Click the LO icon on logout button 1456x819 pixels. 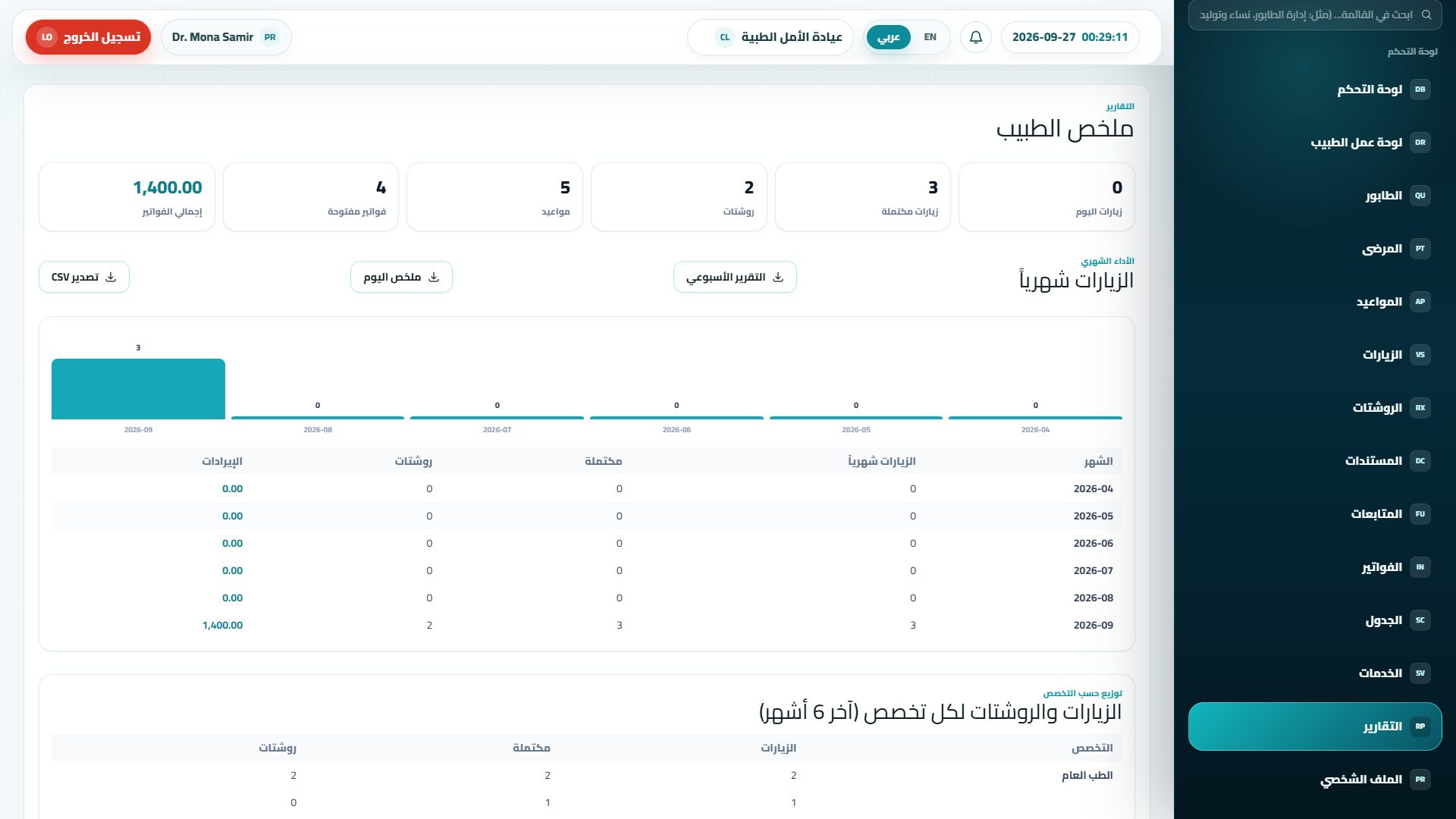point(47,37)
